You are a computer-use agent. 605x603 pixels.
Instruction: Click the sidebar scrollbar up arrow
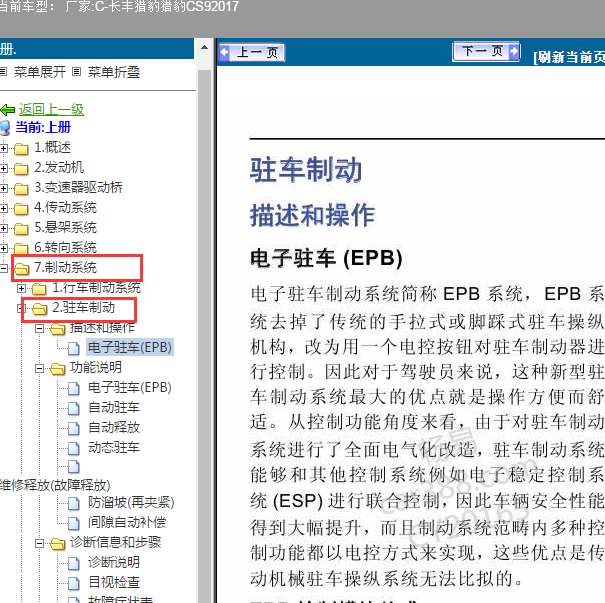(204, 48)
